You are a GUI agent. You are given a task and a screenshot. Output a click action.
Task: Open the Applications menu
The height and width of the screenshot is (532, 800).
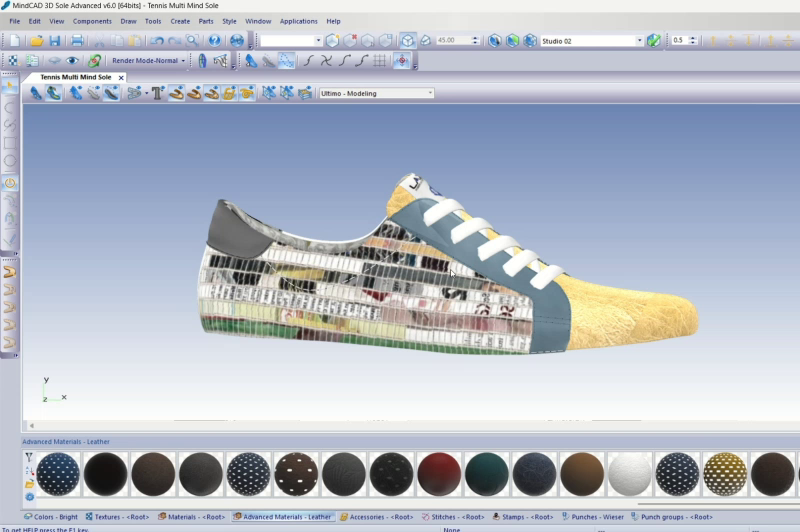pyautogui.click(x=298, y=21)
